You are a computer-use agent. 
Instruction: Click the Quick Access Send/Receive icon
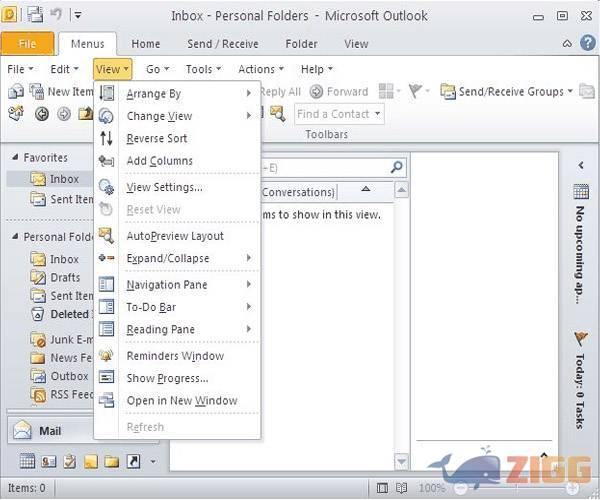(35, 15)
